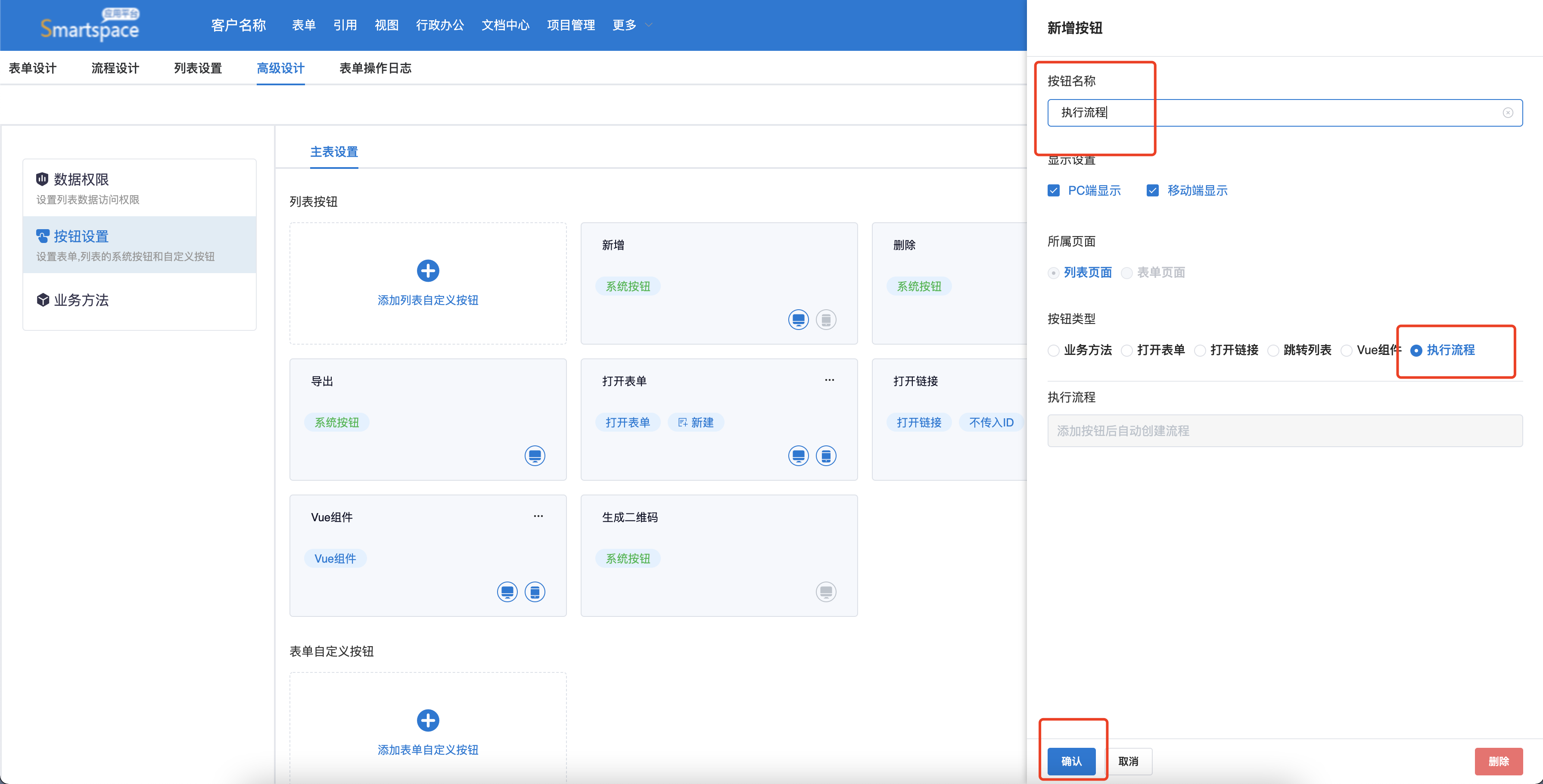Image resolution: width=1543 pixels, height=784 pixels.
Task: Click the plus icon for 添加表单自定义按钮
Action: pyautogui.click(x=428, y=720)
